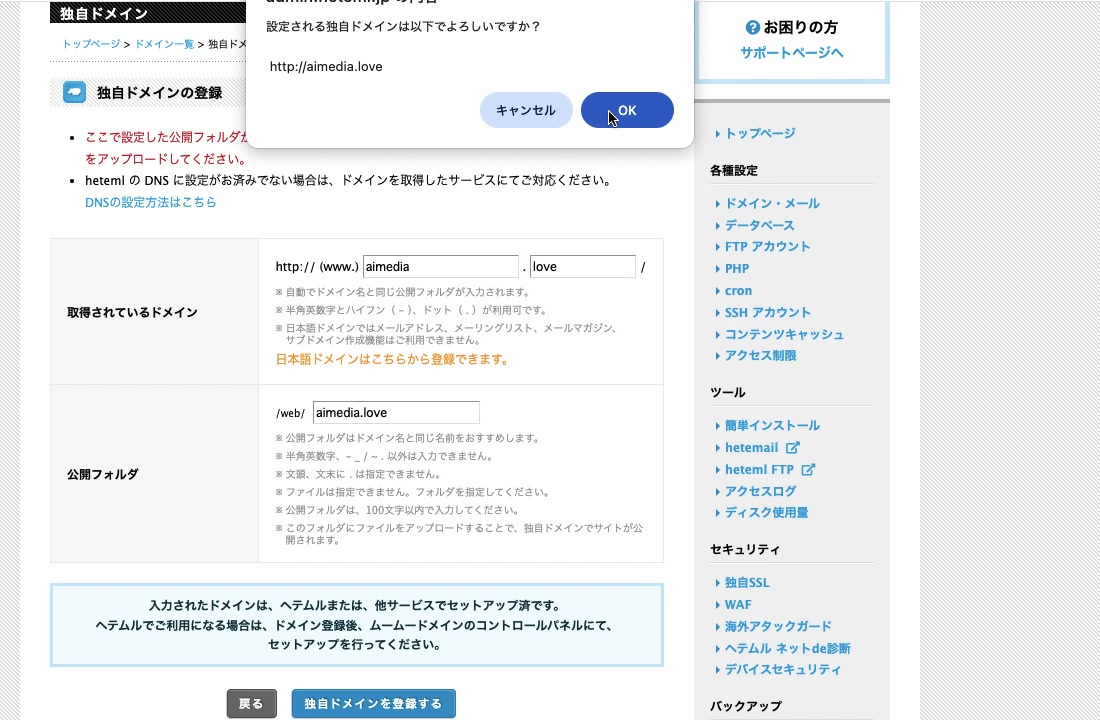
Task: Open heteml FTP tool link
Action: [x=759, y=469]
